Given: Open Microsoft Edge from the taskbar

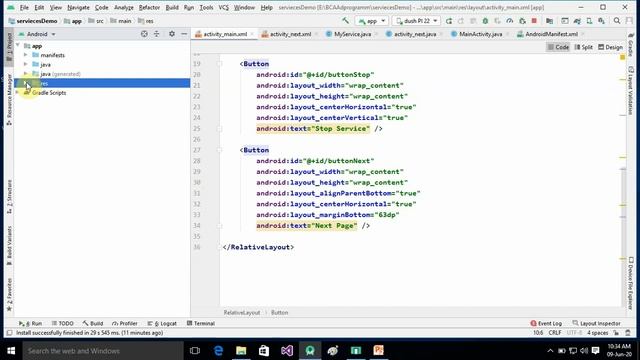Looking at the screenshot, I should pyautogui.click(x=218, y=351).
